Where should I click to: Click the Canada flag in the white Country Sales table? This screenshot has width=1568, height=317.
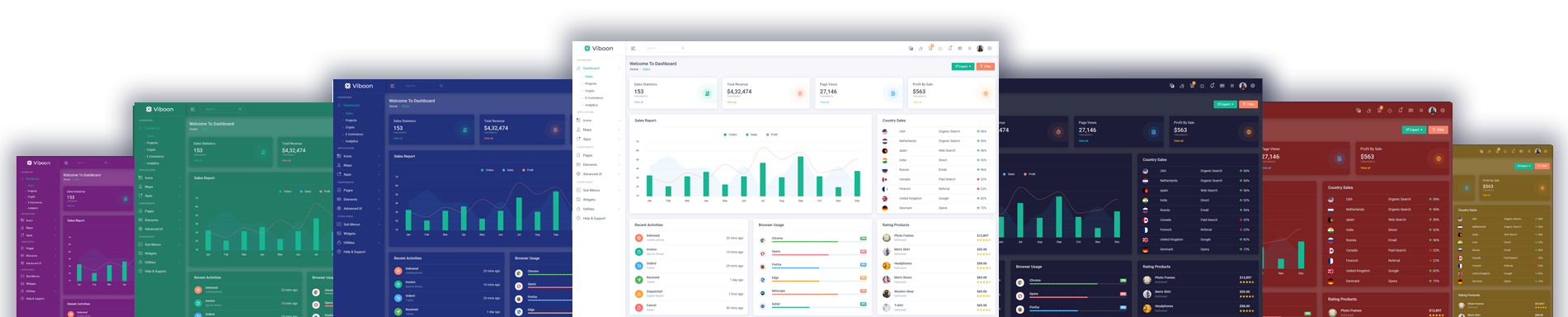885,179
